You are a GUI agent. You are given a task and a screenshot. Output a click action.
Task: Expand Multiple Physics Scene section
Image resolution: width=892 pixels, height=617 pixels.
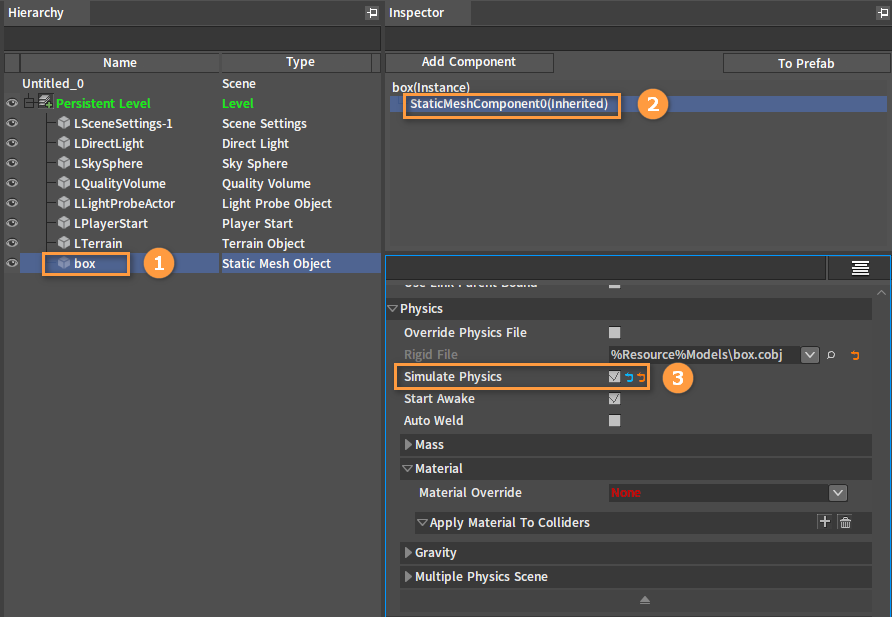point(408,576)
